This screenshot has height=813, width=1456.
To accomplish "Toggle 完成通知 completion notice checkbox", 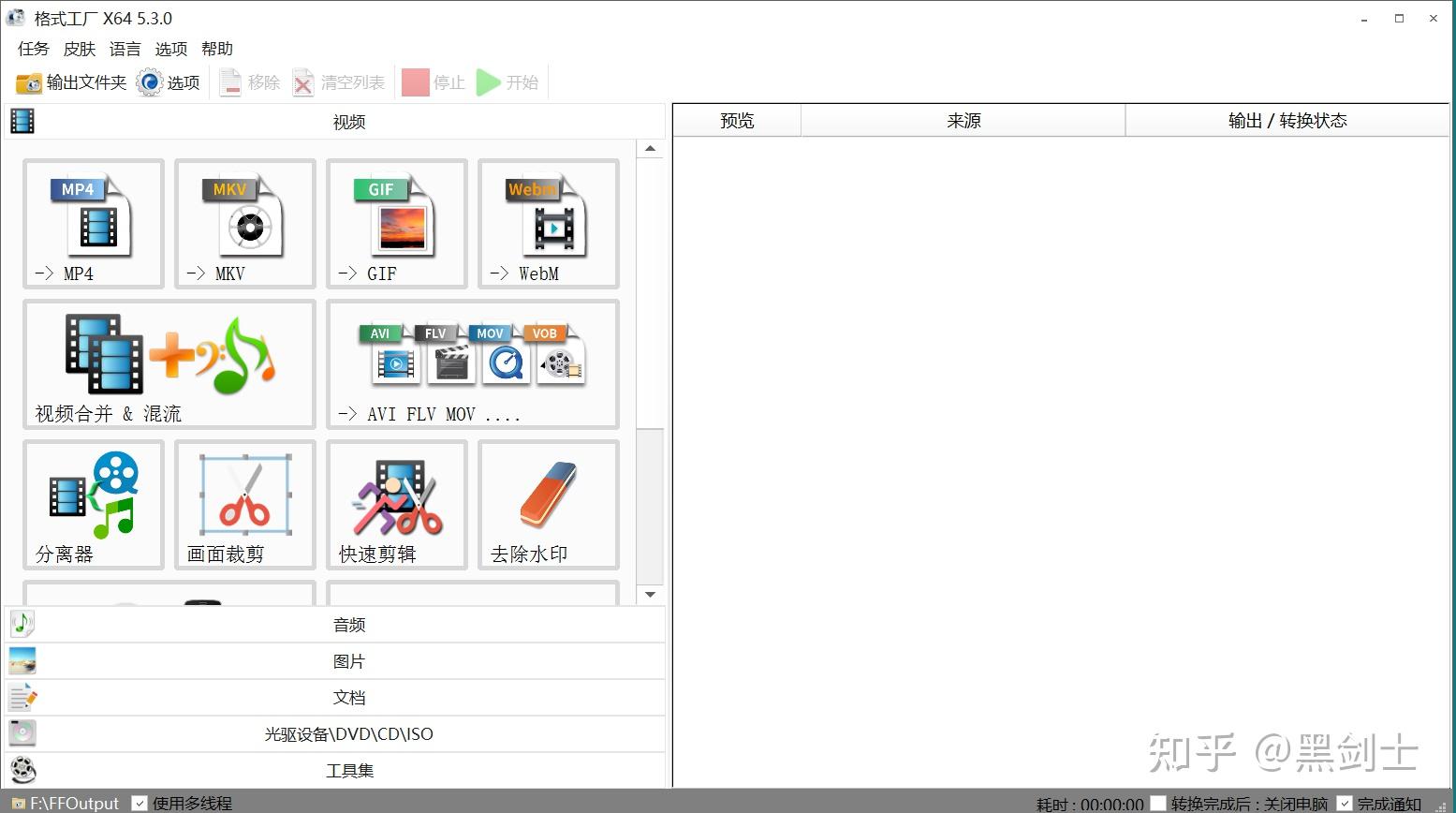I will point(1345,803).
